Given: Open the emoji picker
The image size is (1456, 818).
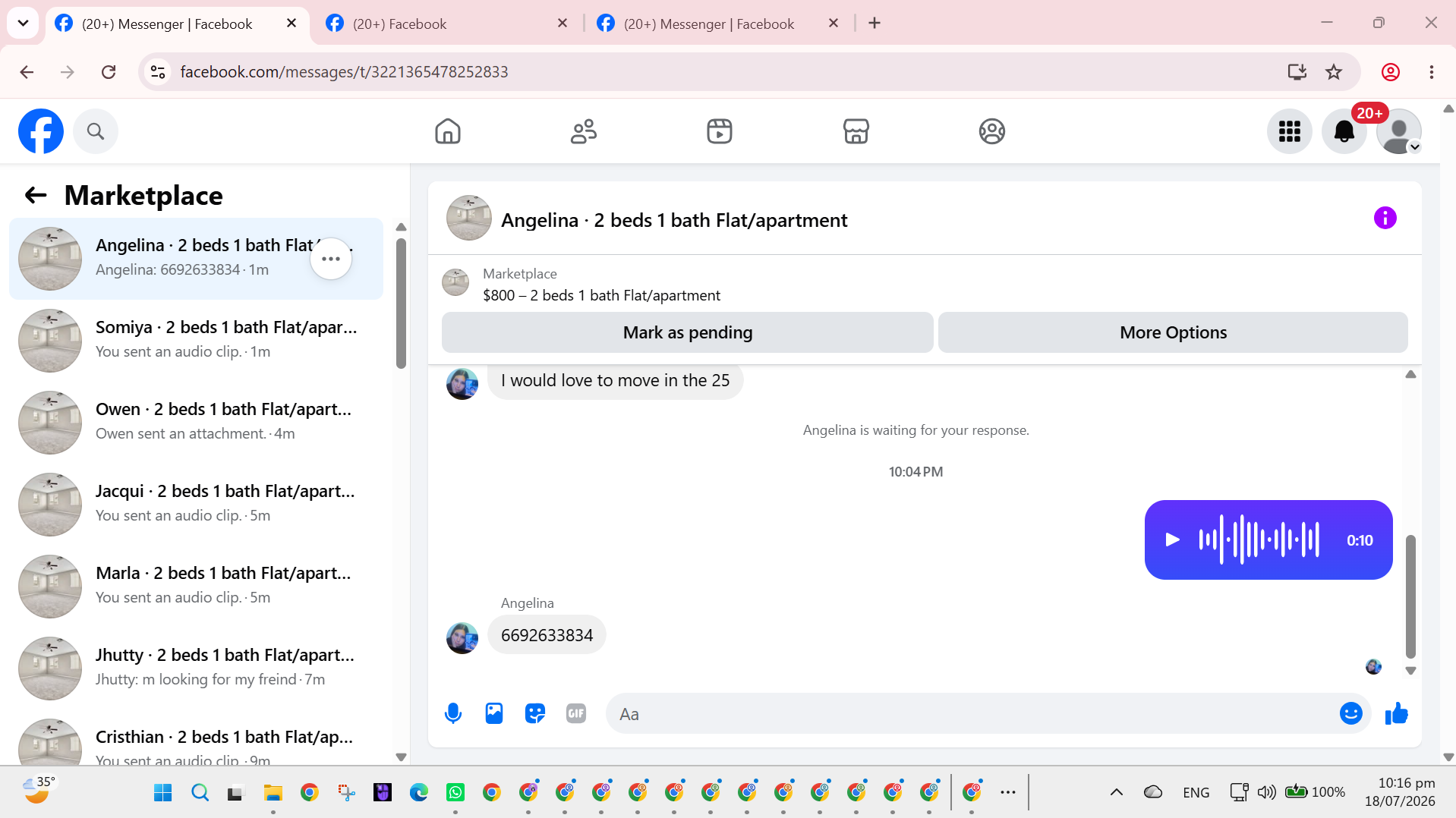Looking at the screenshot, I should (1351, 713).
